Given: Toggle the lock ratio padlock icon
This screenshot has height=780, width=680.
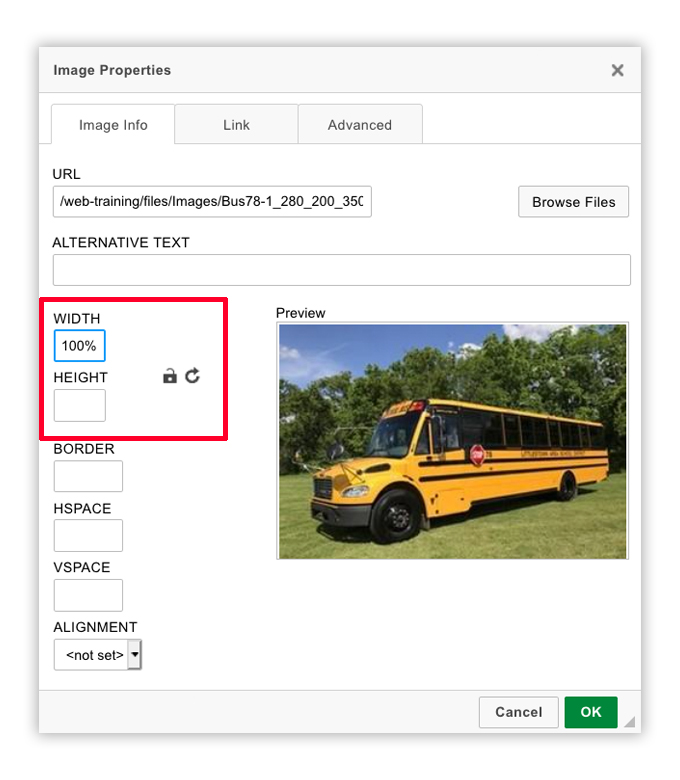Looking at the screenshot, I should point(170,376).
